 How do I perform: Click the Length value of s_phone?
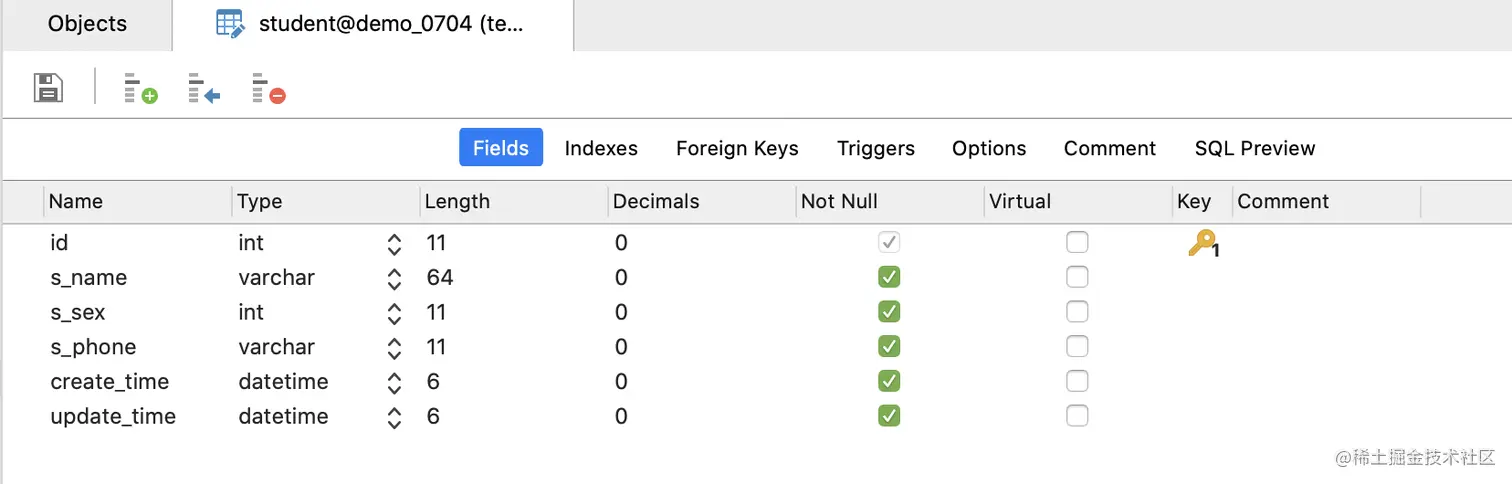436,347
